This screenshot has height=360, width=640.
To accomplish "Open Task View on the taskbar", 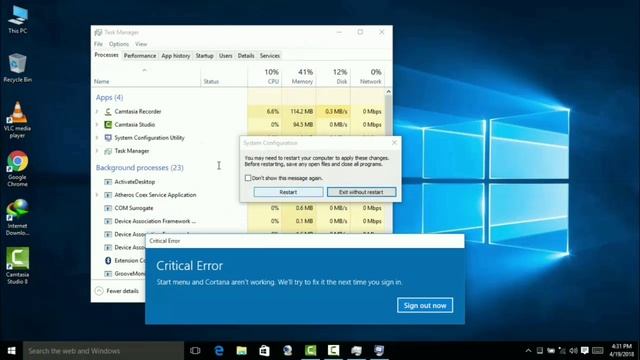I will [195, 351].
